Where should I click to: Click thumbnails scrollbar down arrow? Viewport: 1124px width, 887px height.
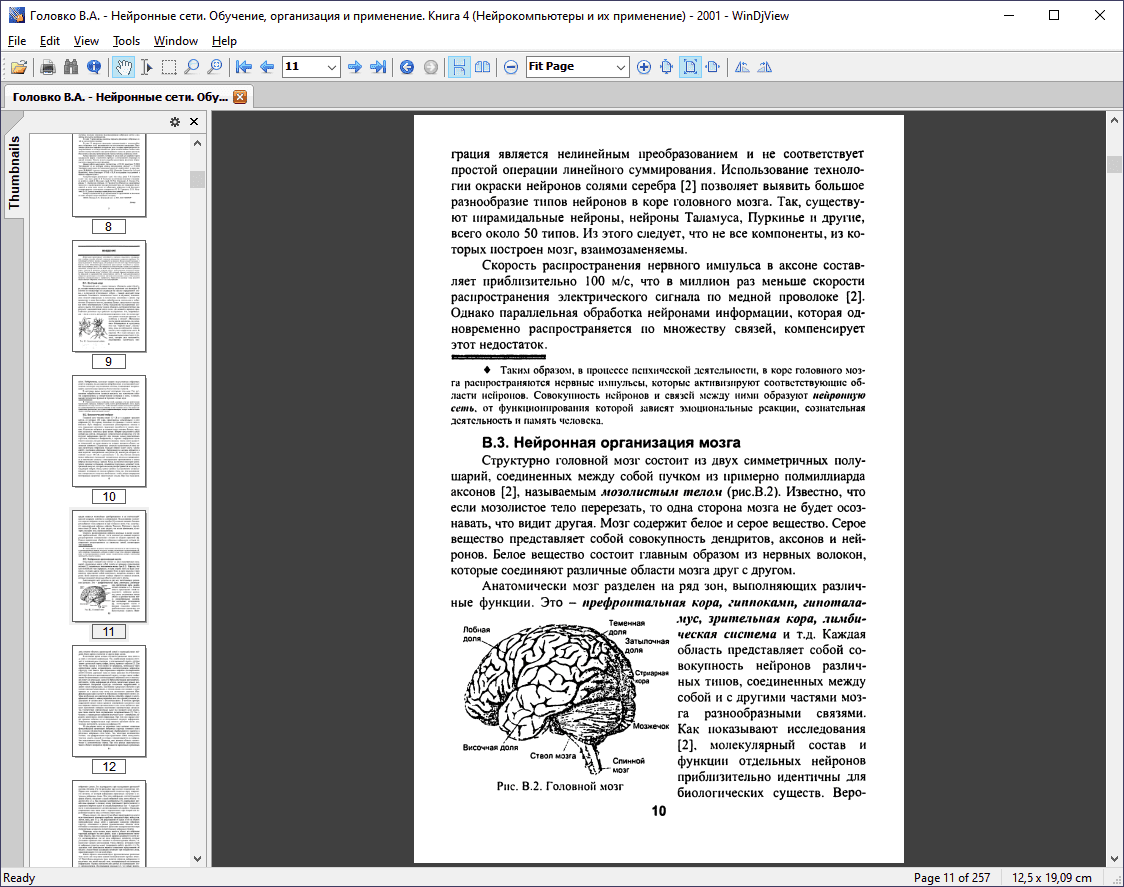coord(197,858)
